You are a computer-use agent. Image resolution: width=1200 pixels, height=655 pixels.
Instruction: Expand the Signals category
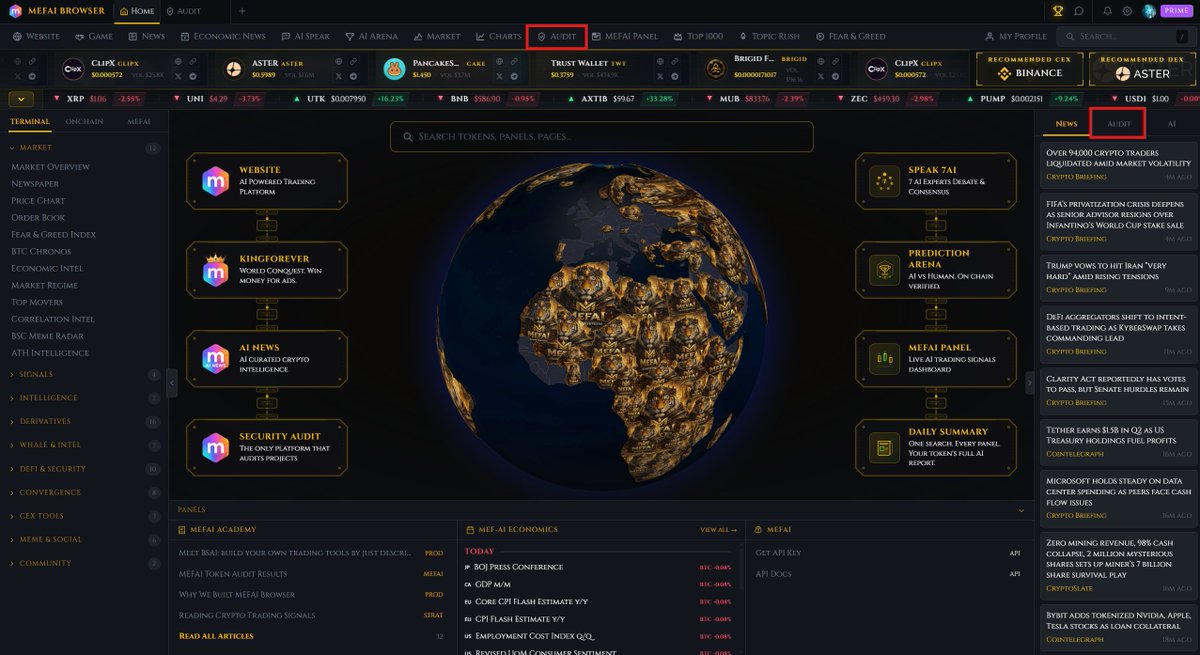[x=84, y=375]
